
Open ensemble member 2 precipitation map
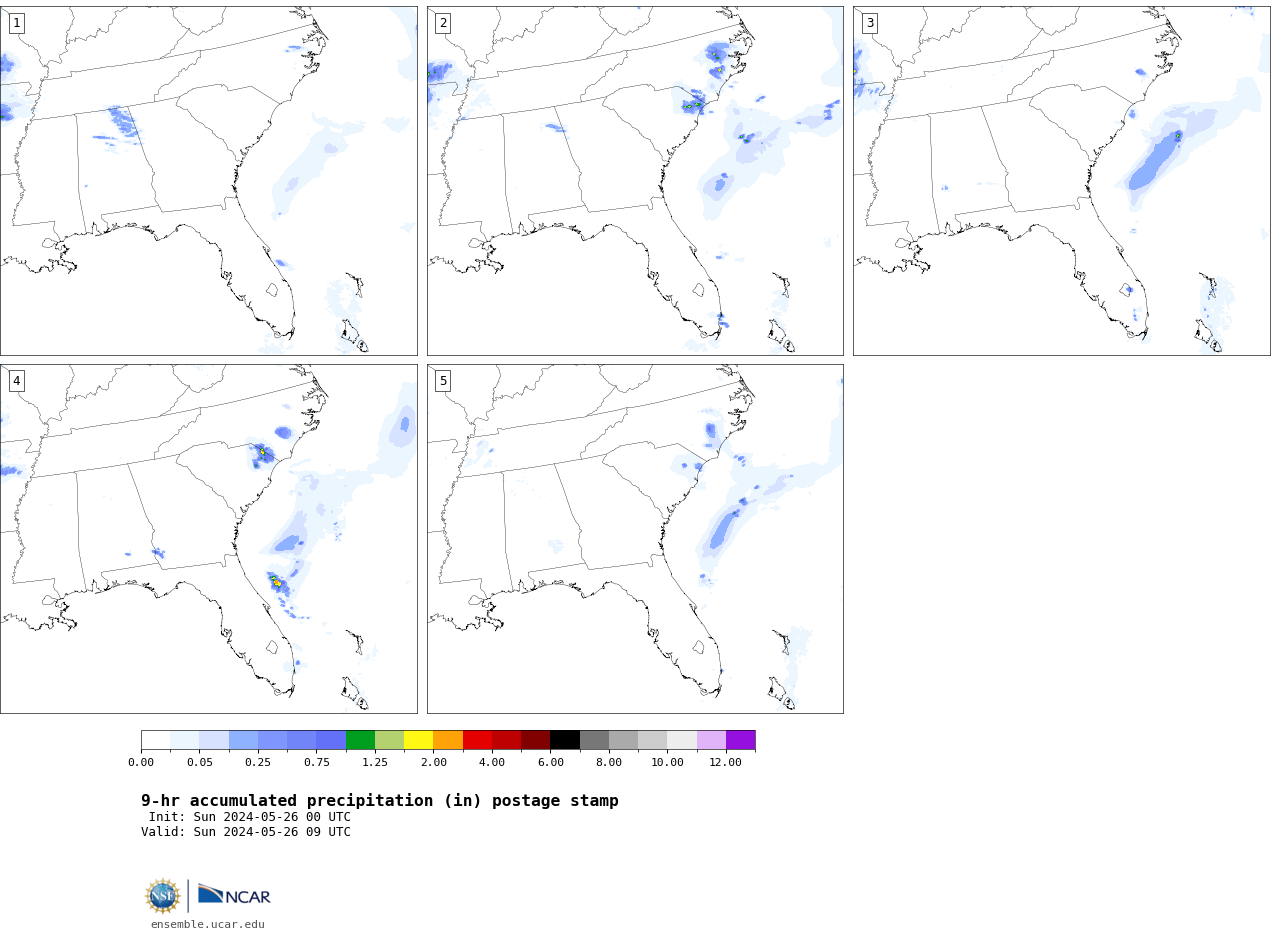coord(635,181)
